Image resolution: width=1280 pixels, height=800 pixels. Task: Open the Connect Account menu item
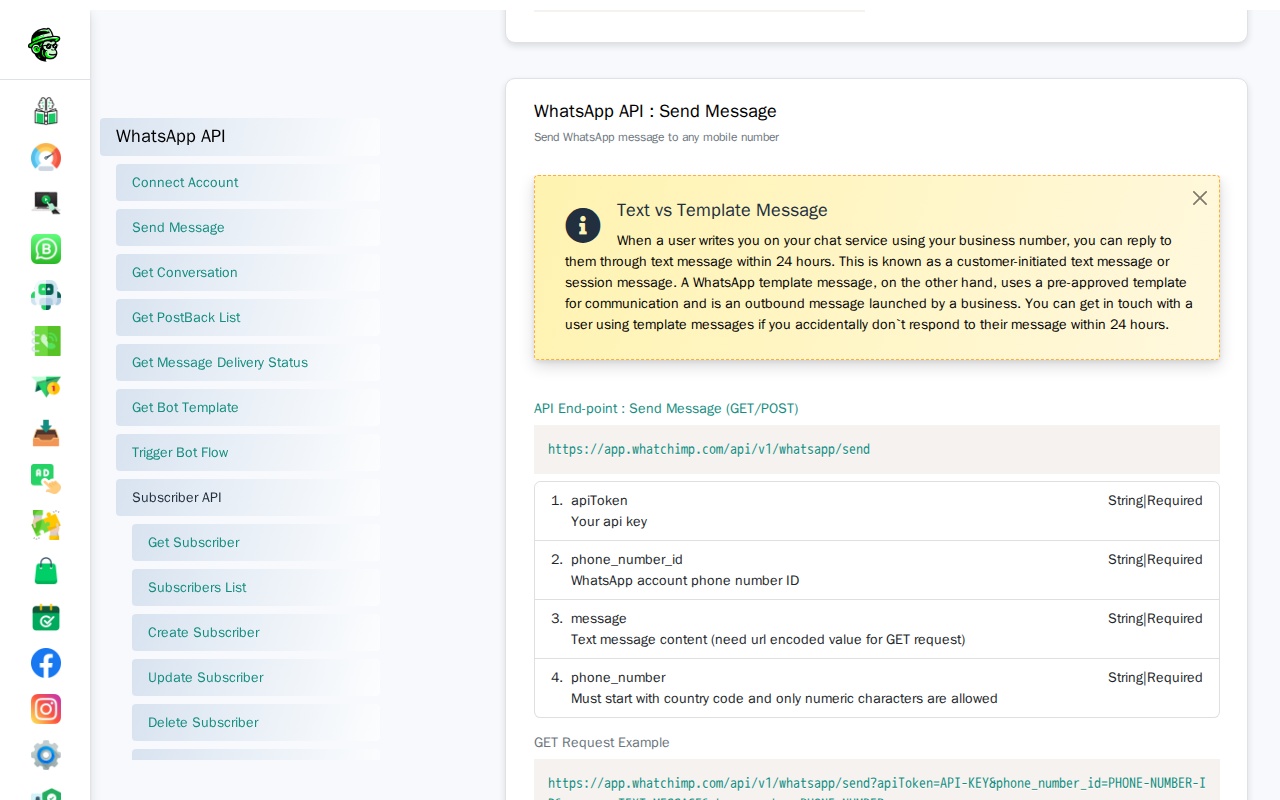tap(248, 183)
